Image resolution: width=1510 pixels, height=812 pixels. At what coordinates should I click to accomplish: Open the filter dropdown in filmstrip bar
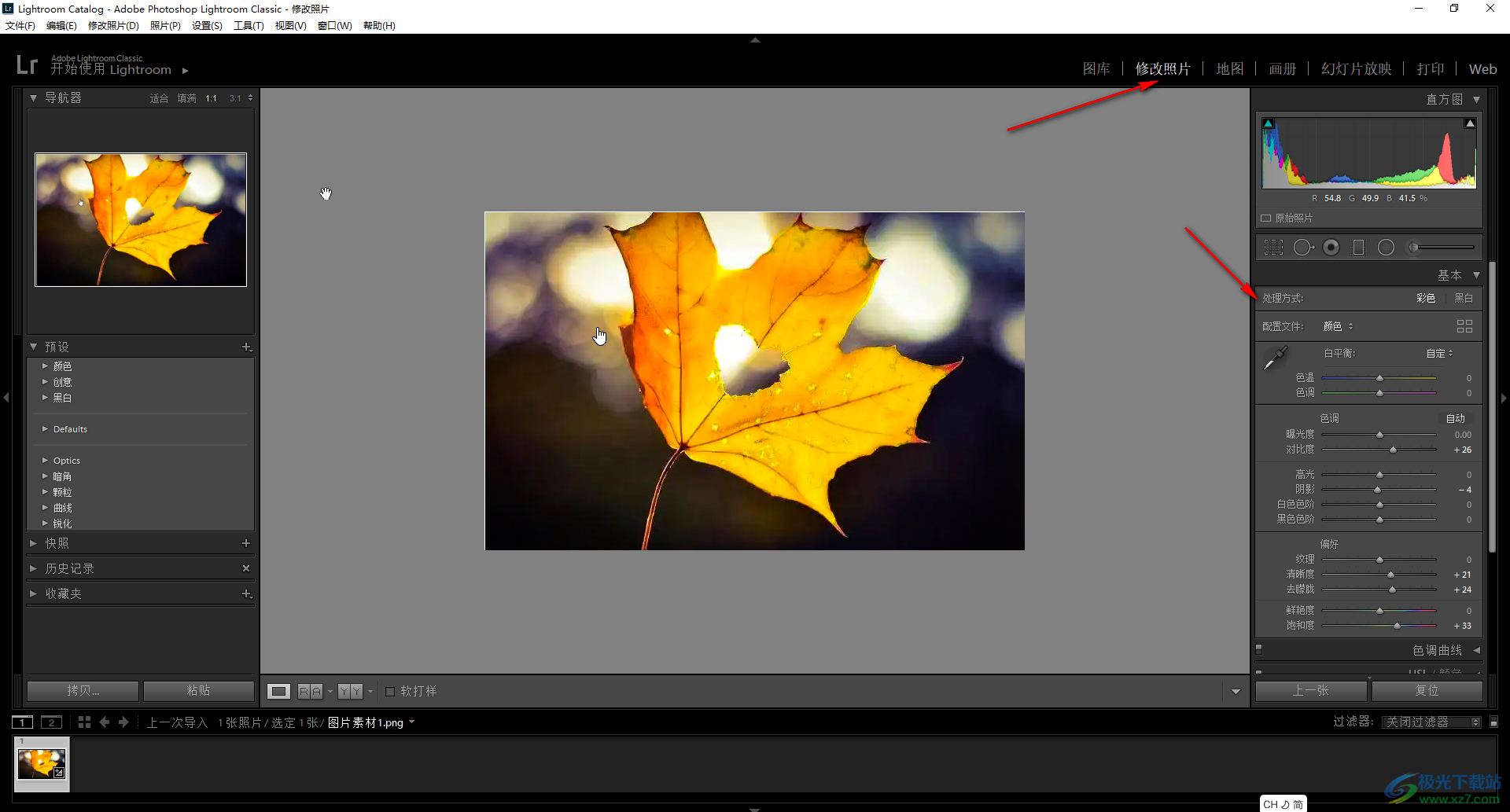click(x=1431, y=722)
